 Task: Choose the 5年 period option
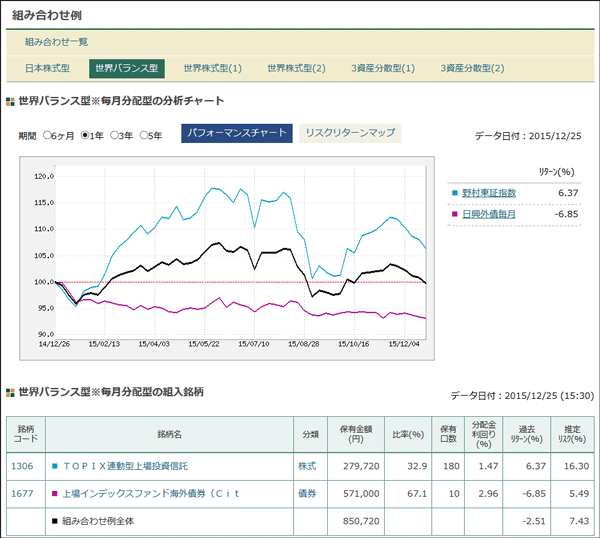(145, 135)
